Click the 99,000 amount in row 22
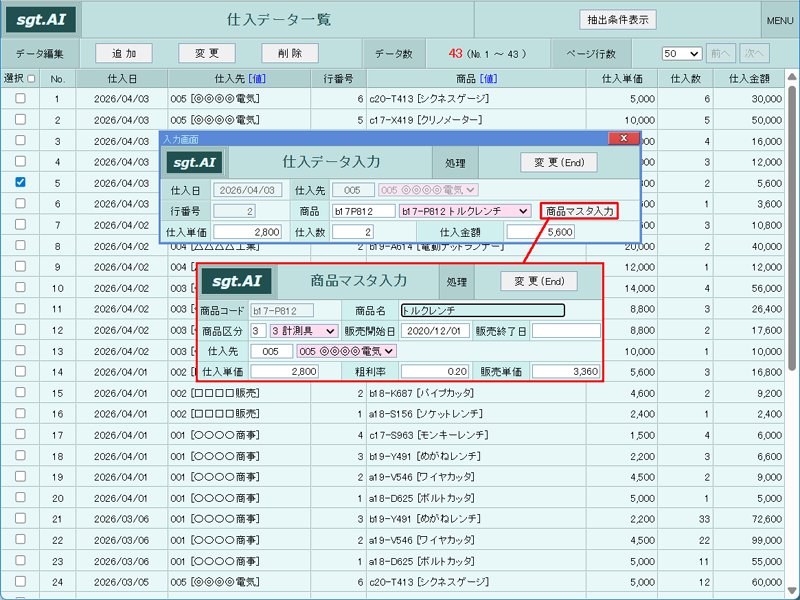This screenshot has width=800, height=600. coord(766,540)
